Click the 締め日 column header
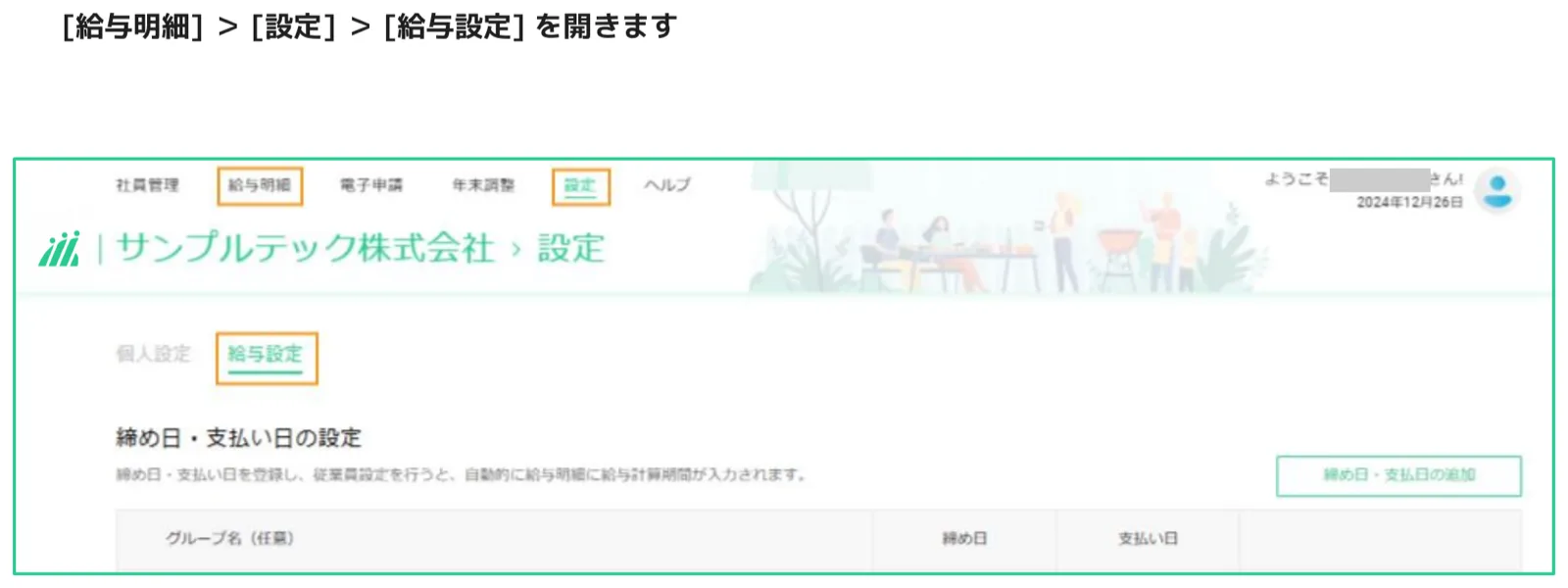Screen dimensions: 1568x588 (965, 538)
